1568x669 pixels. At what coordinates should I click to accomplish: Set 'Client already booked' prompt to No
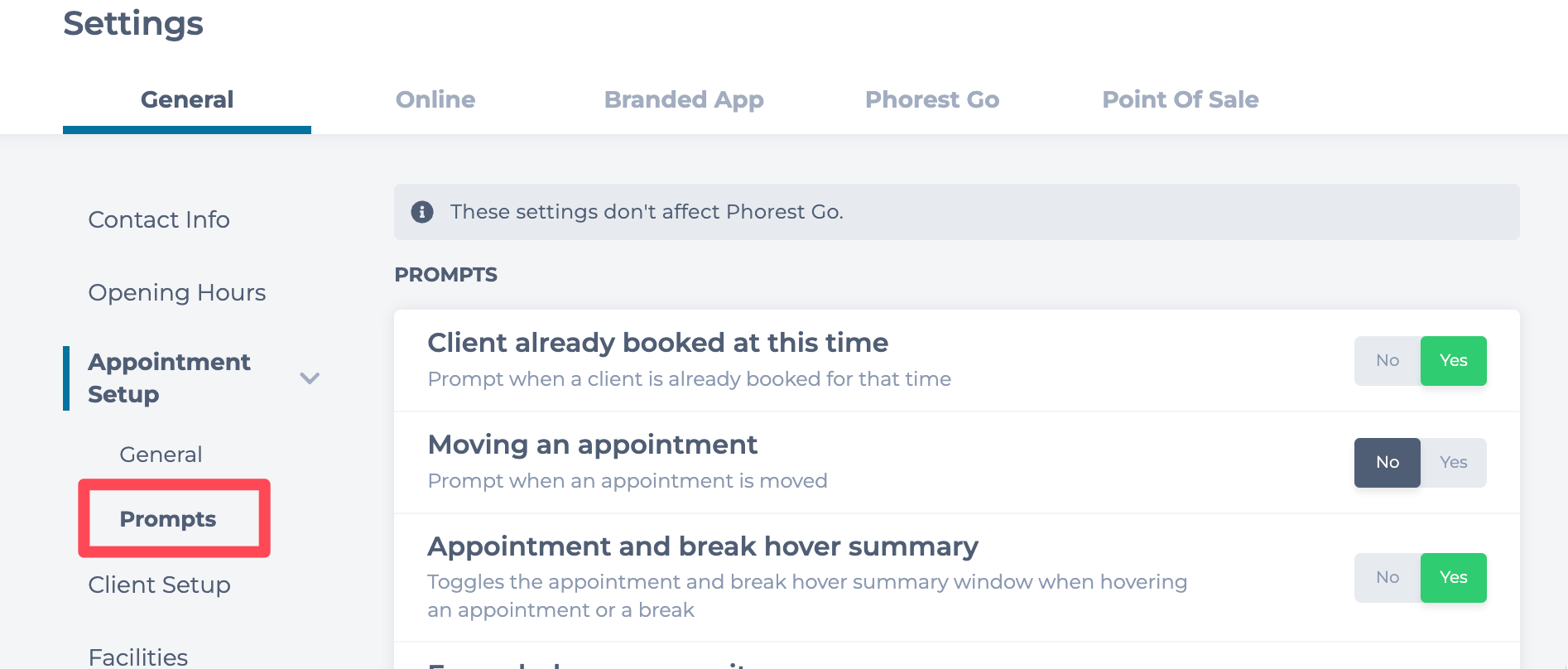click(1387, 361)
